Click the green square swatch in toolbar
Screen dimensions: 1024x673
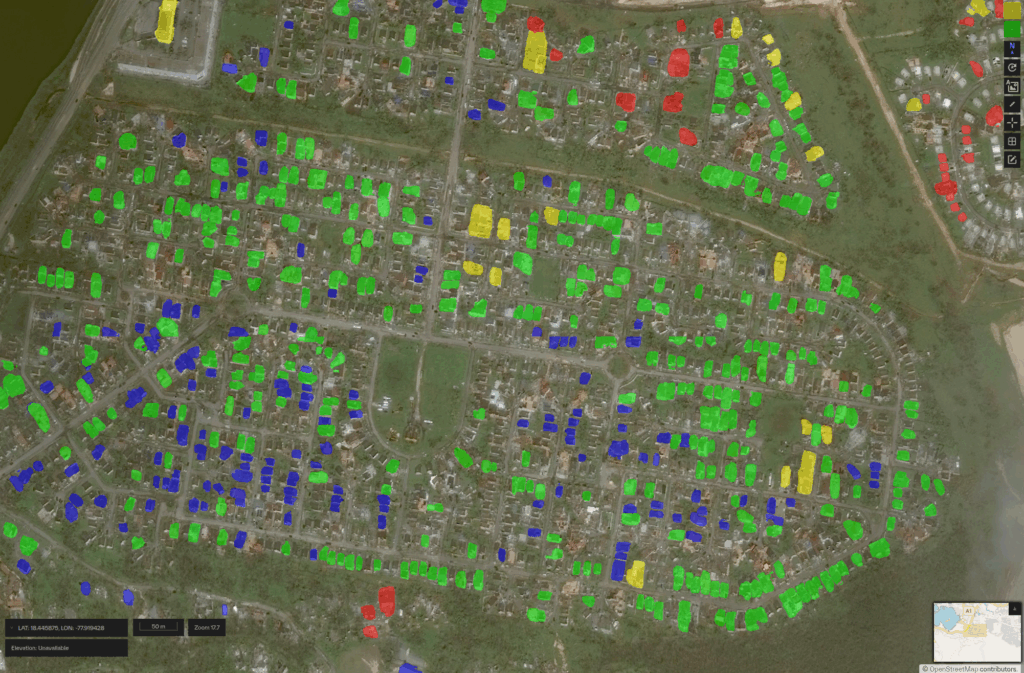[1012, 29]
